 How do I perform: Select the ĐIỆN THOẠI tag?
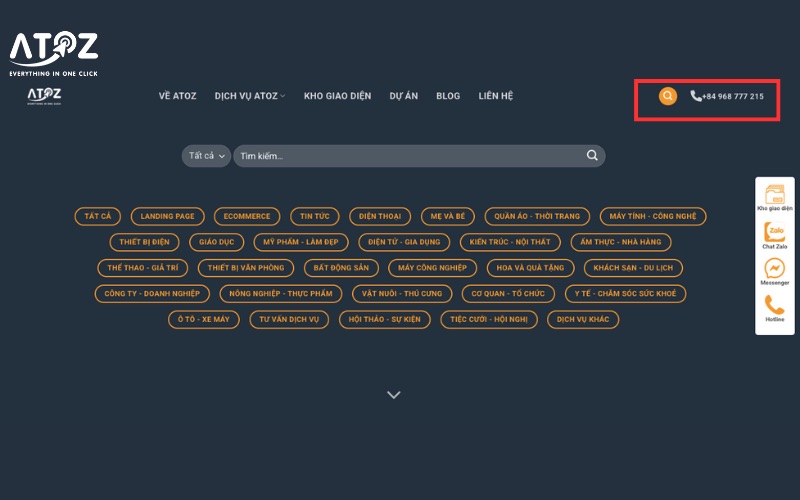[380, 216]
